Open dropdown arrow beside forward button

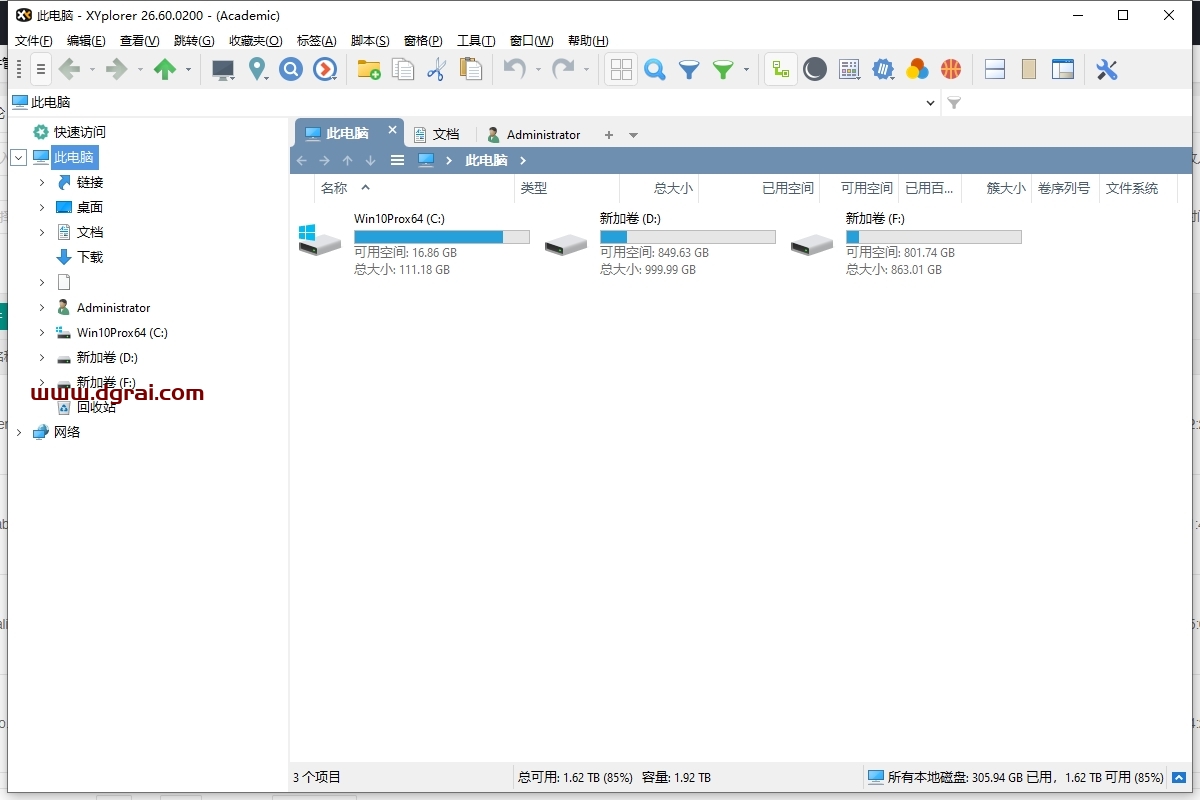click(140, 70)
